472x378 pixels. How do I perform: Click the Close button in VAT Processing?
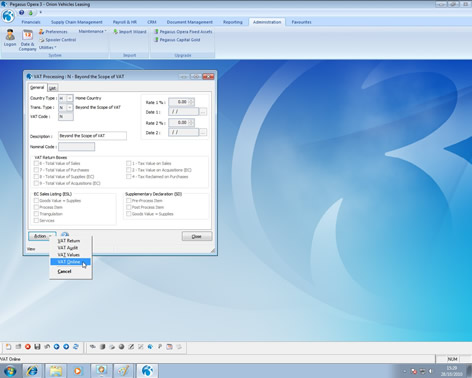tap(197, 236)
